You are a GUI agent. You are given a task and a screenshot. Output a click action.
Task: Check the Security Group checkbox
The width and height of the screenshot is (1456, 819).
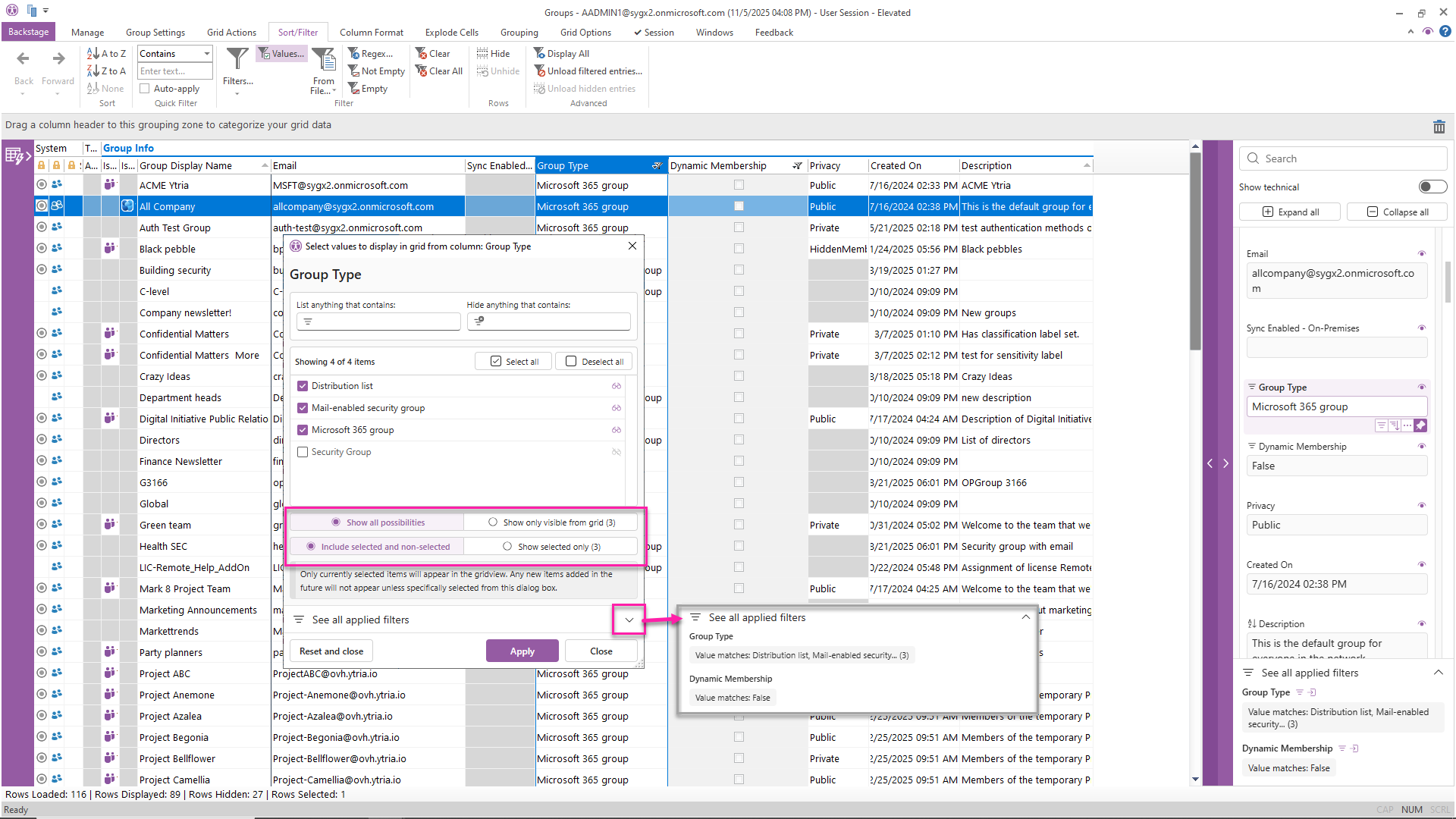pyautogui.click(x=303, y=452)
